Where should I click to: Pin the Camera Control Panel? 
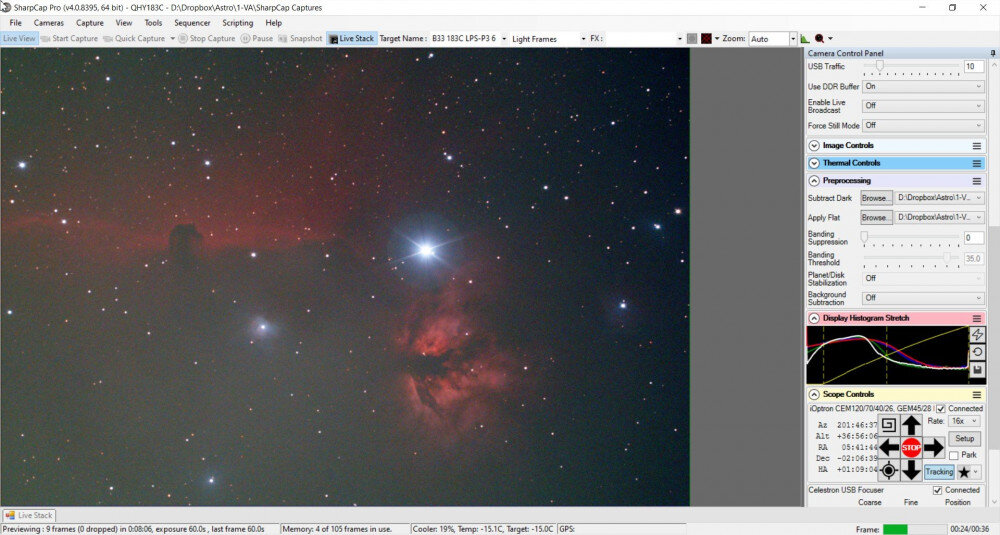tap(992, 53)
